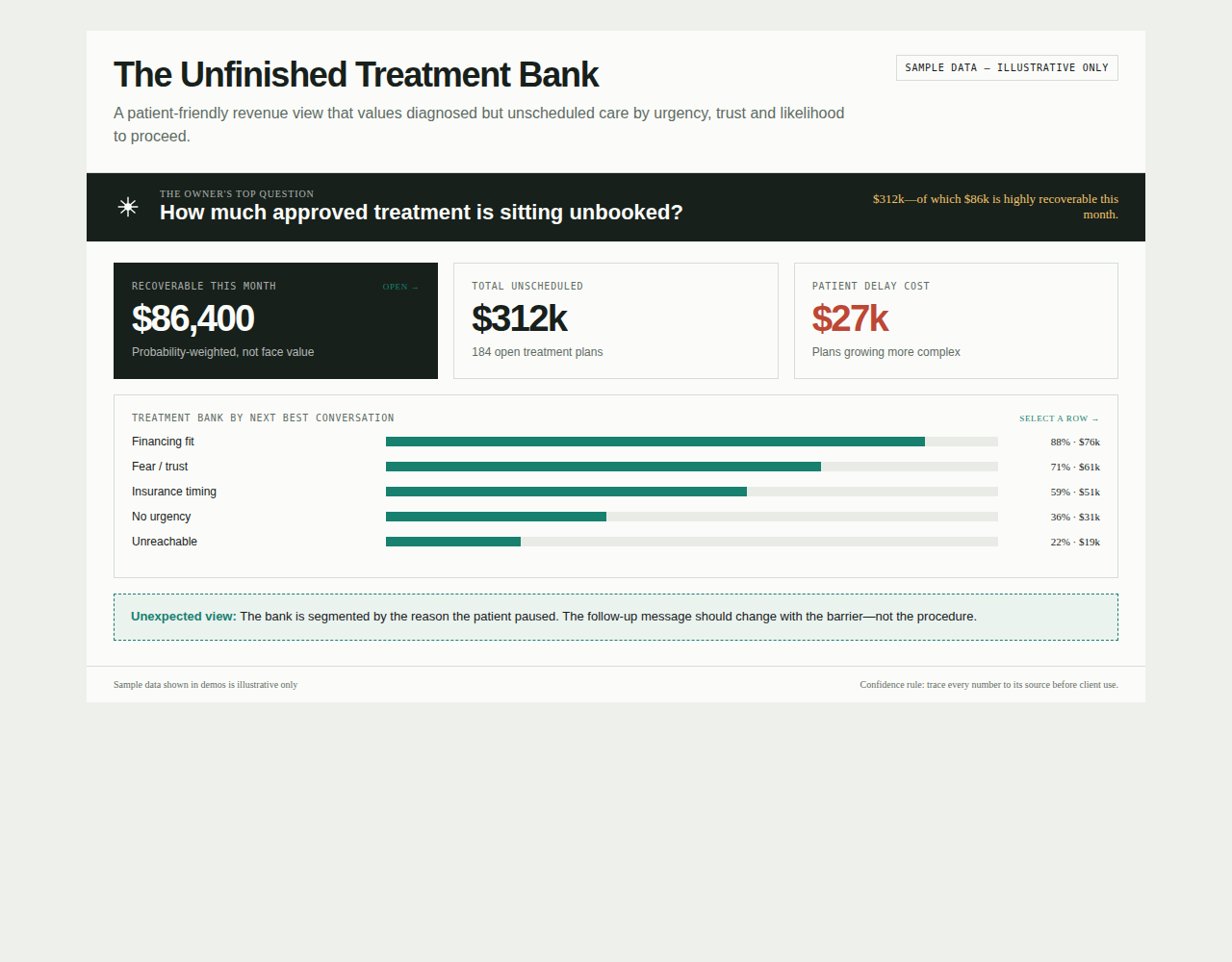Screen dimensions: 1232x962
Task: Click the $86,400 figure
Action: coord(192,318)
